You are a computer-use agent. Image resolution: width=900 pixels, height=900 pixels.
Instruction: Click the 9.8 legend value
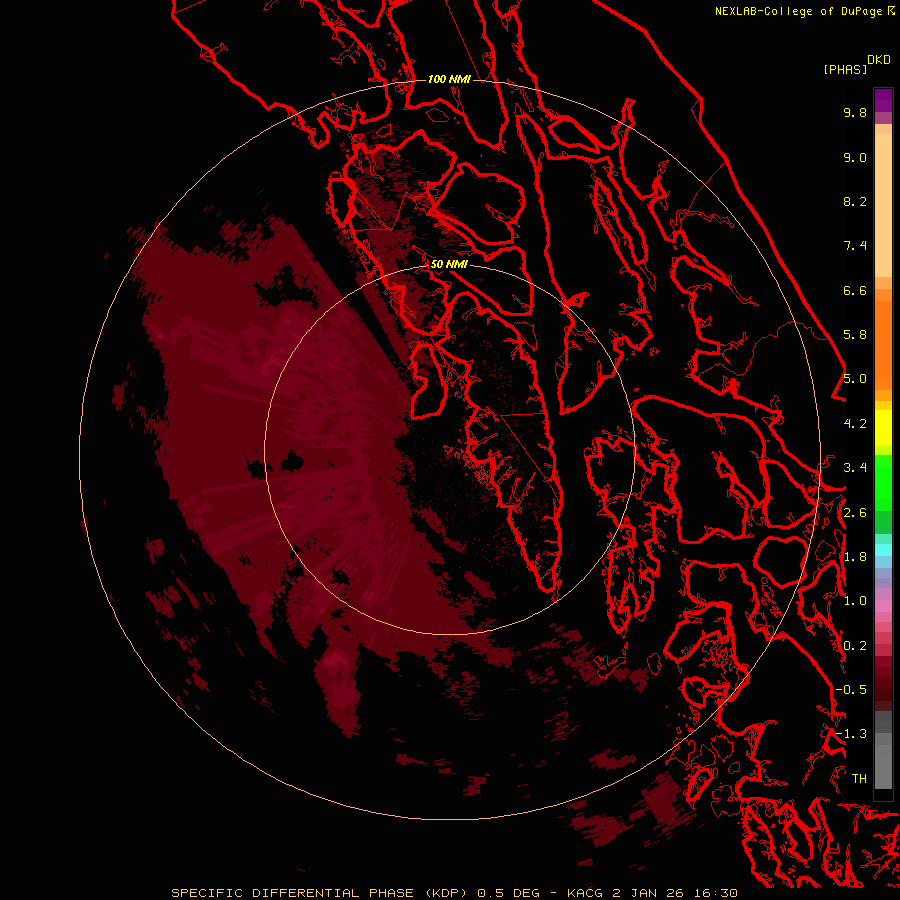click(x=855, y=112)
